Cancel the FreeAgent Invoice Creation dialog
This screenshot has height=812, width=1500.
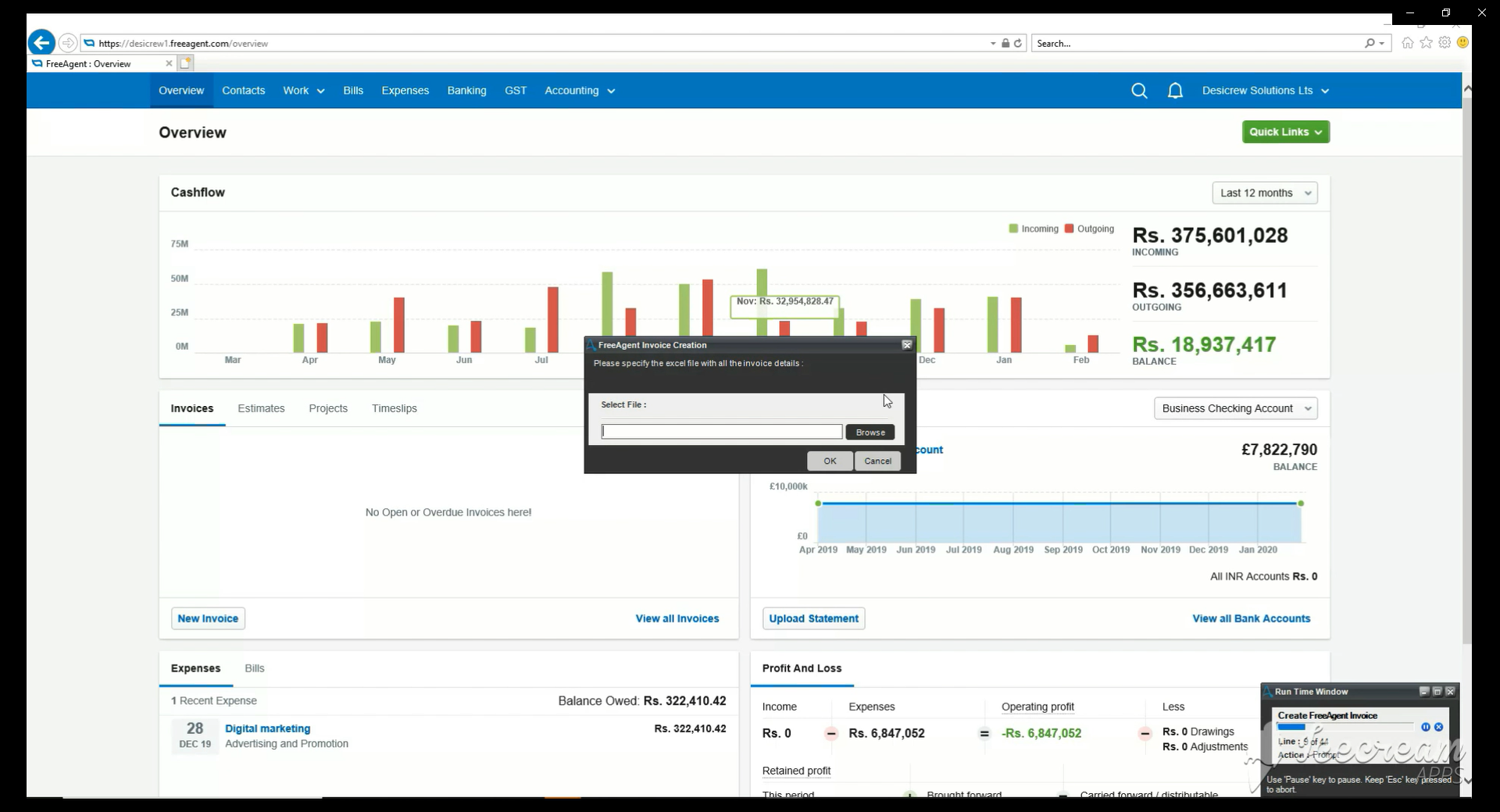point(878,461)
